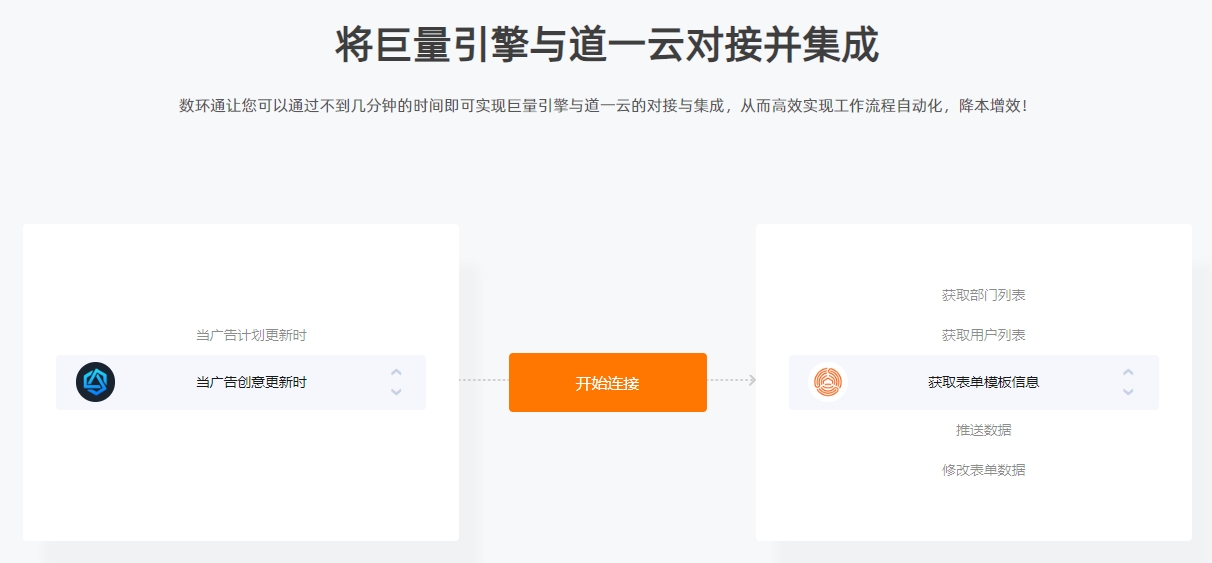Screen dimensions: 1212x563
Task: Click blank area of the white 巨量引擎 trigger card
Action: tap(241, 480)
